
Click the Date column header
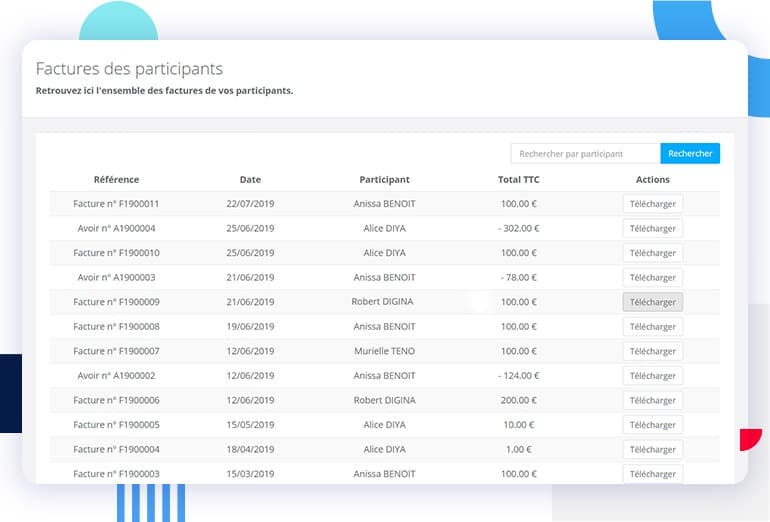click(250, 180)
